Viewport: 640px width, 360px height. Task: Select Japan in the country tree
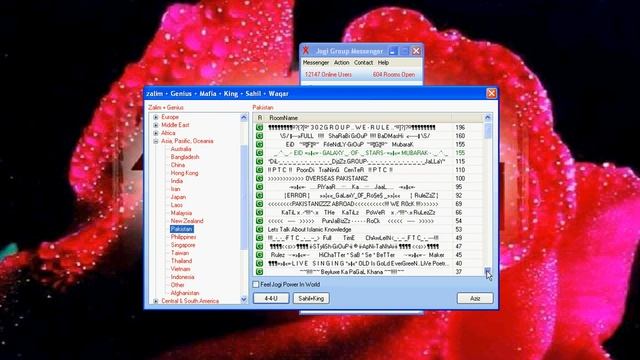pos(178,197)
